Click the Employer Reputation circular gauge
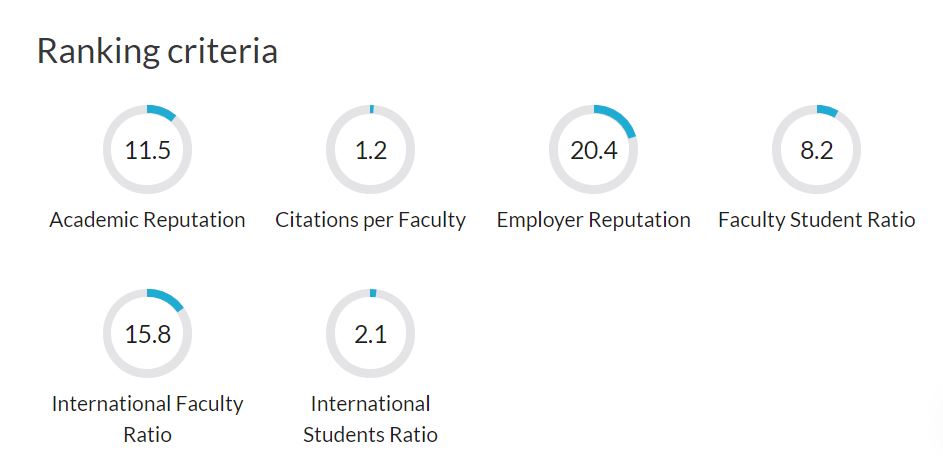This screenshot has height=465, width=943. pos(594,149)
